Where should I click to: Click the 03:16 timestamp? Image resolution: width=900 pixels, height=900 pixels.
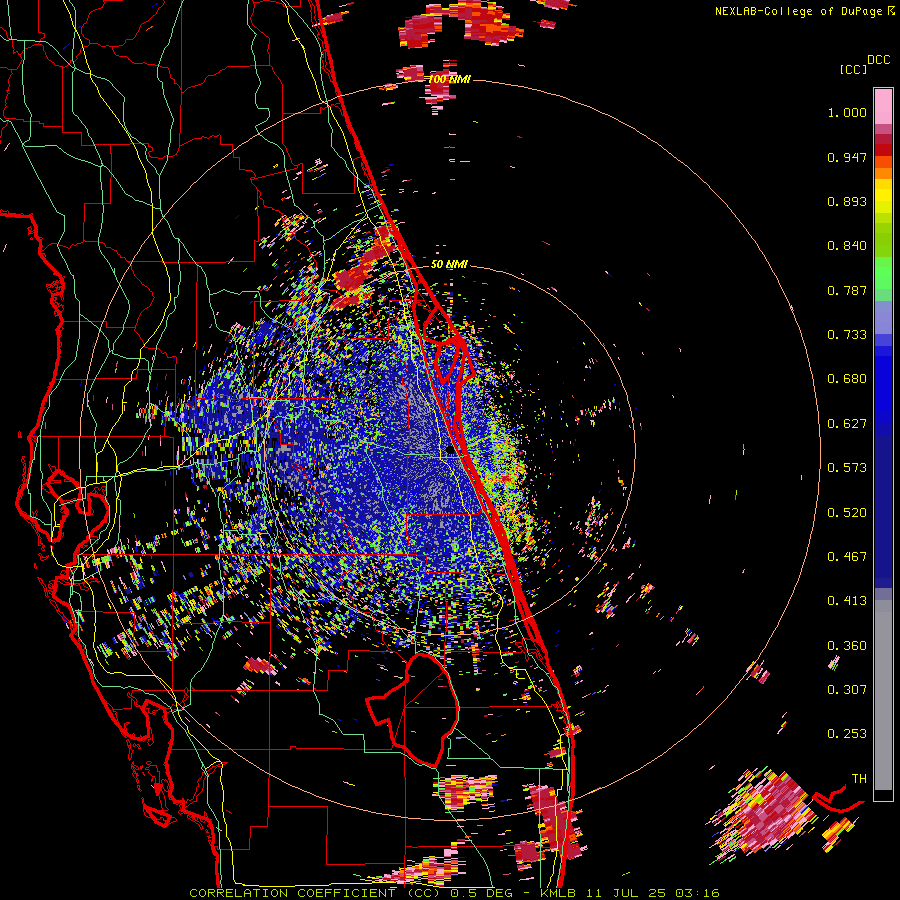point(697,893)
